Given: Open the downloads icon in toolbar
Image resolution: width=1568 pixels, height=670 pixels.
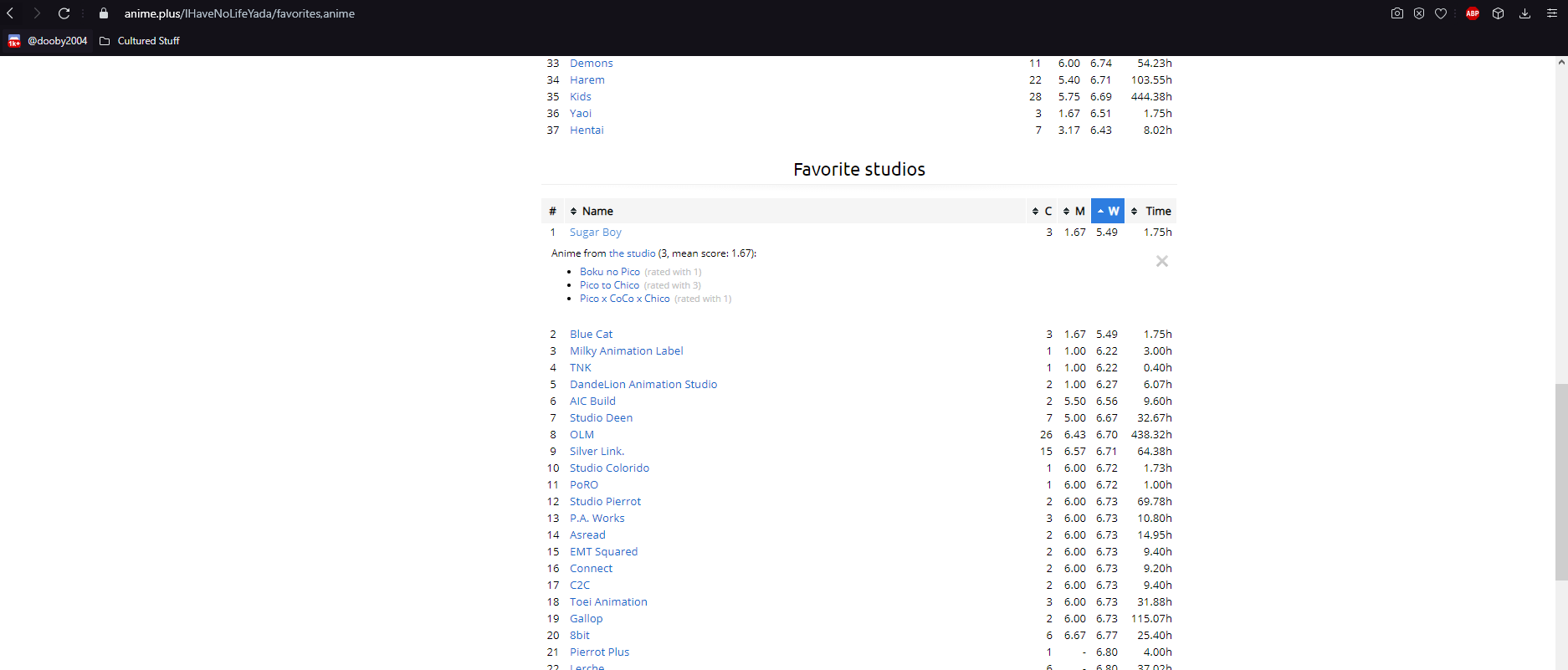Looking at the screenshot, I should click(x=1524, y=13).
